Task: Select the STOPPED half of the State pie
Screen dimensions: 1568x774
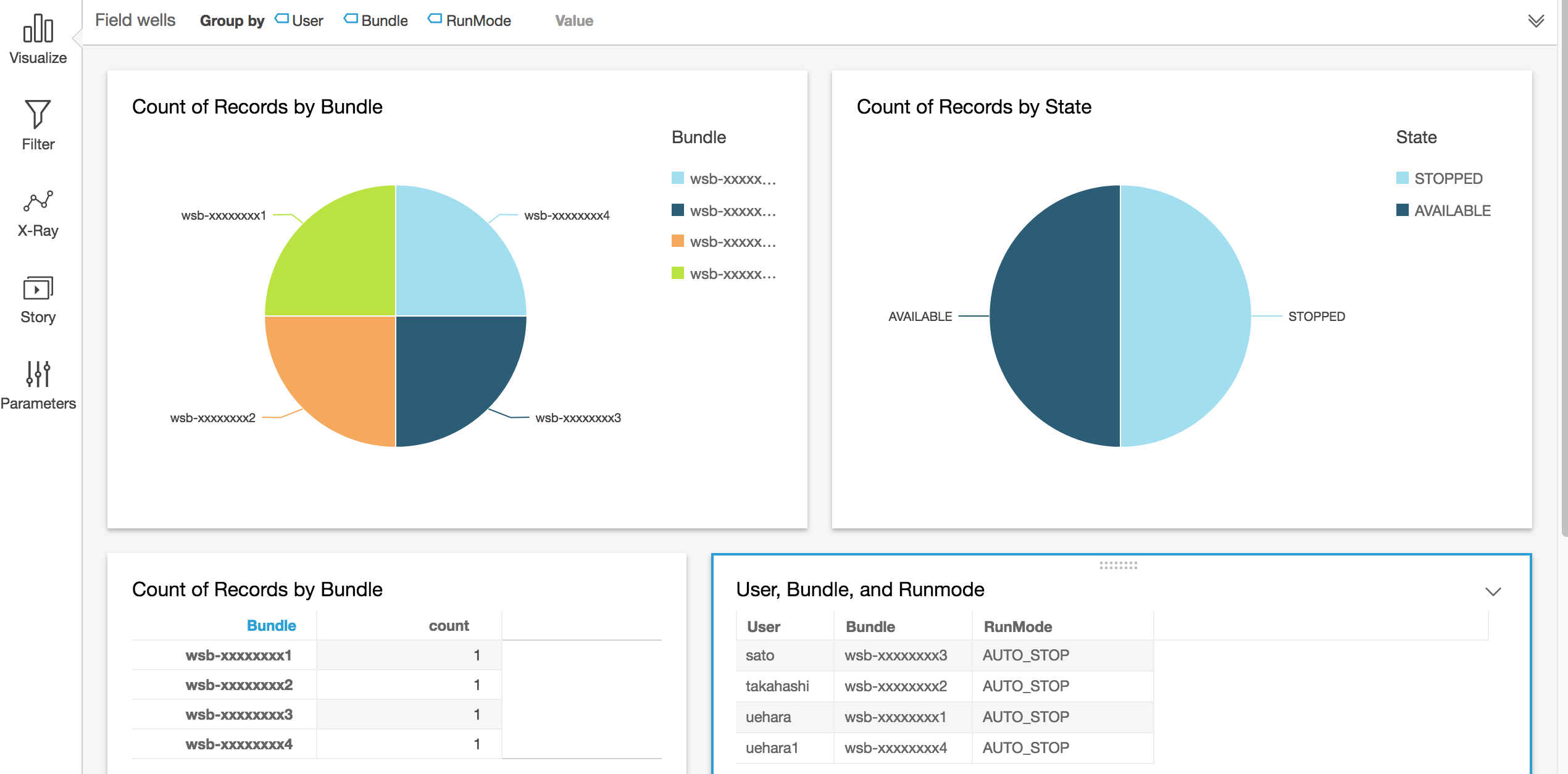Action: pos(1186,316)
